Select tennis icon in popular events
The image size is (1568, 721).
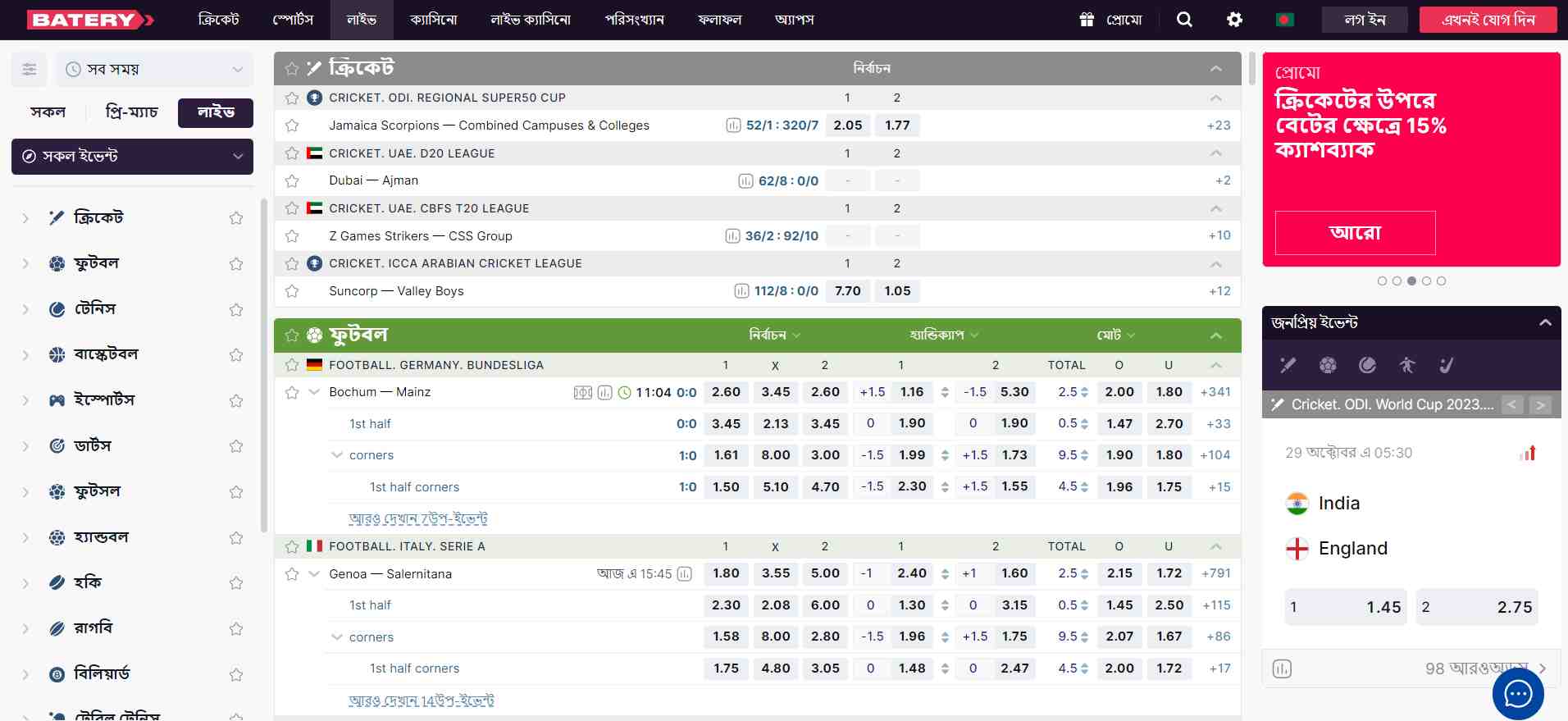pos(1367,365)
